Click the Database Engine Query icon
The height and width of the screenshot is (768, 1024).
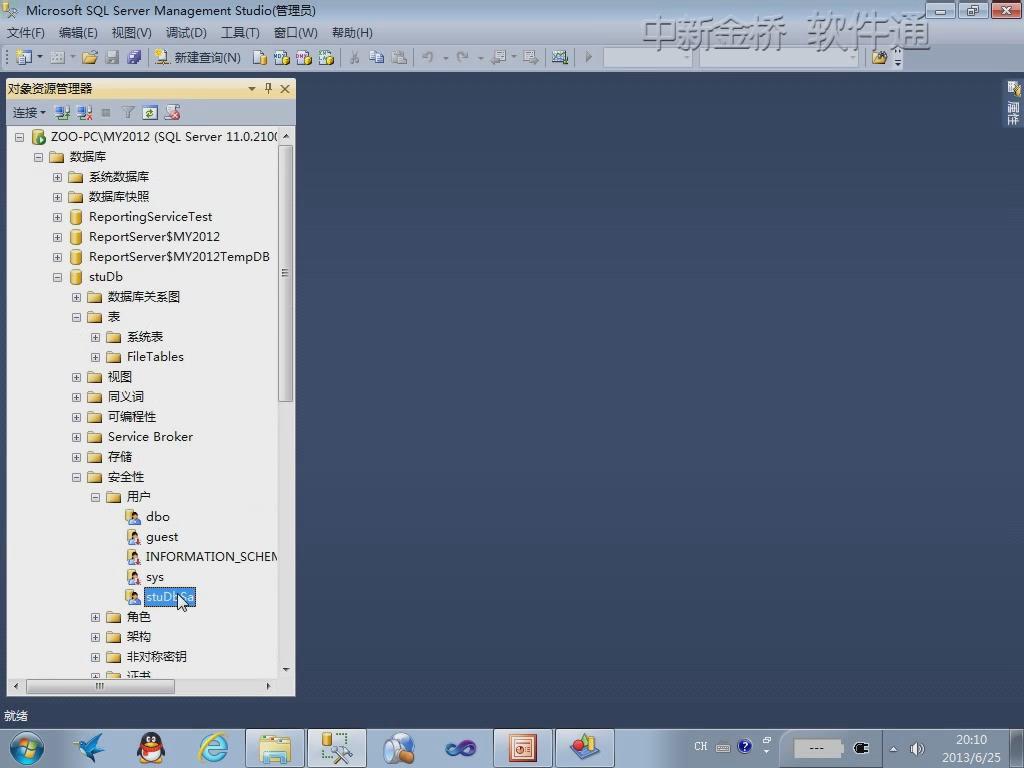[259, 57]
